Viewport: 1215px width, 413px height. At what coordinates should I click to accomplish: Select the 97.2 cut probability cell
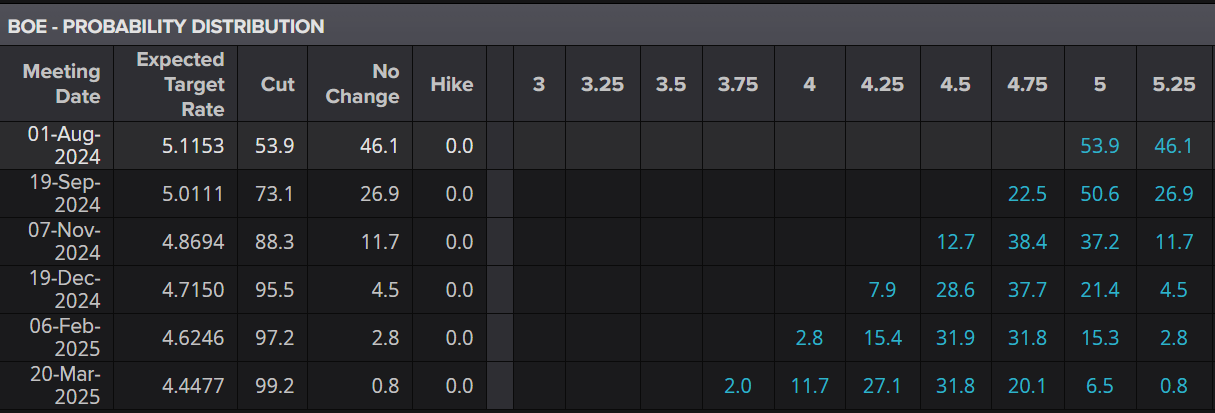pos(275,338)
